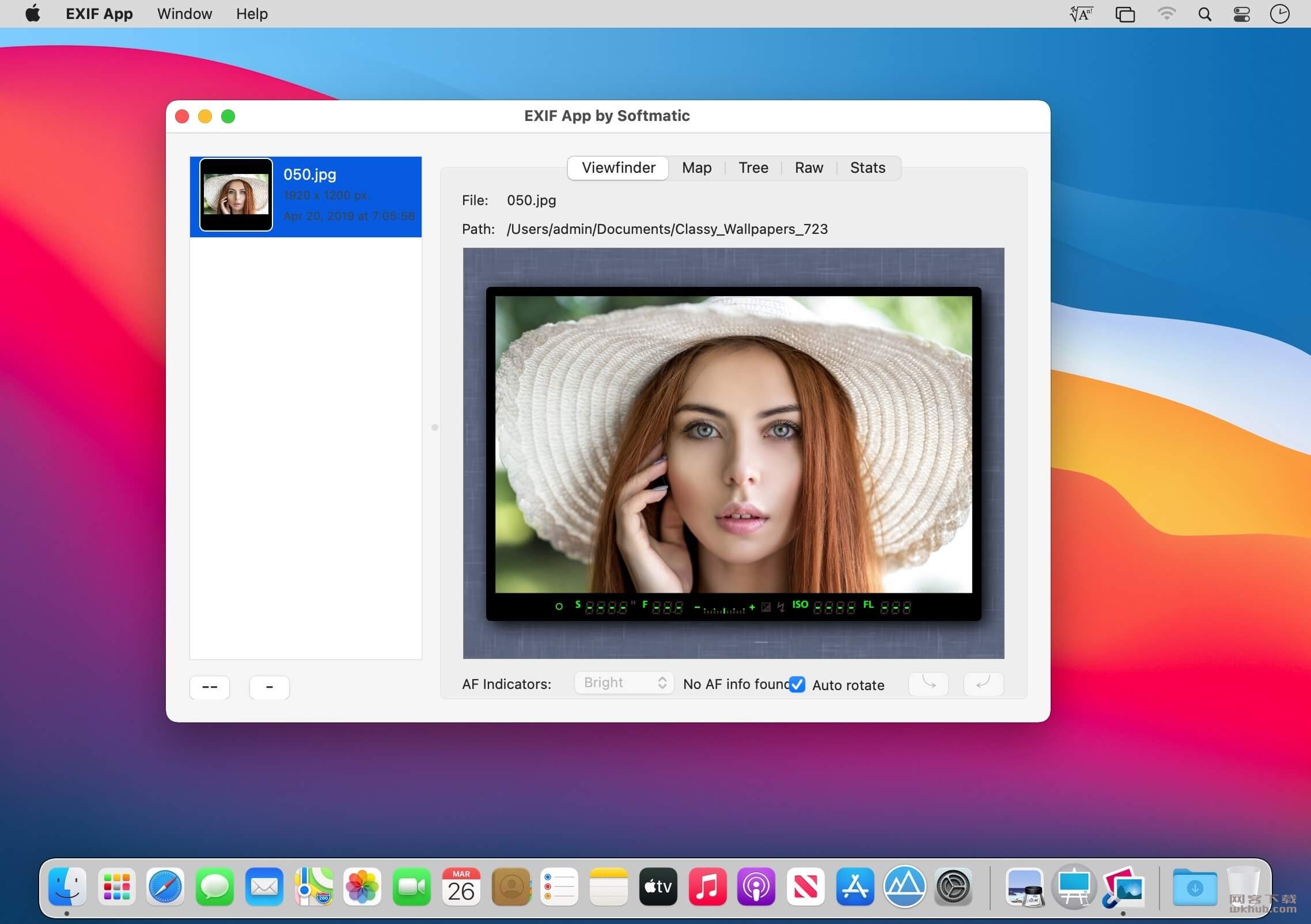Image resolution: width=1311 pixels, height=924 pixels.
Task: Open System Preferences from the Dock
Action: [953, 887]
